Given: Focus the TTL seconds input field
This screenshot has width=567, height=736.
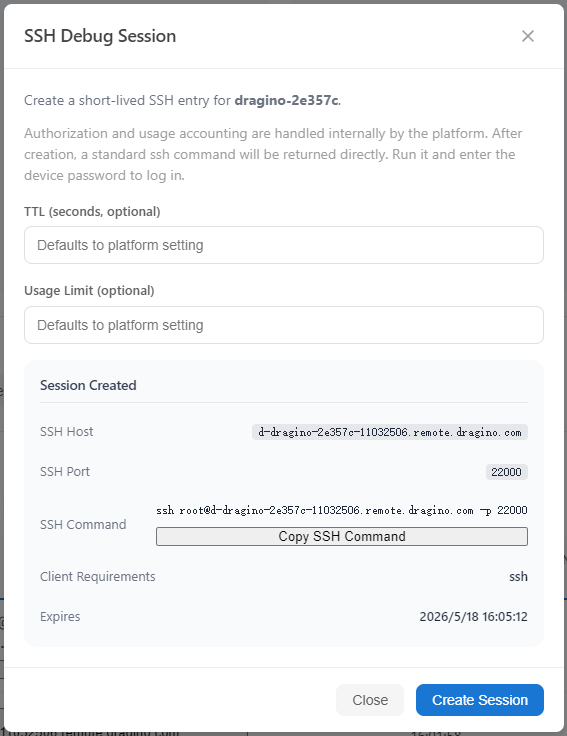Looking at the screenshot, I should (x=284, y=245).
